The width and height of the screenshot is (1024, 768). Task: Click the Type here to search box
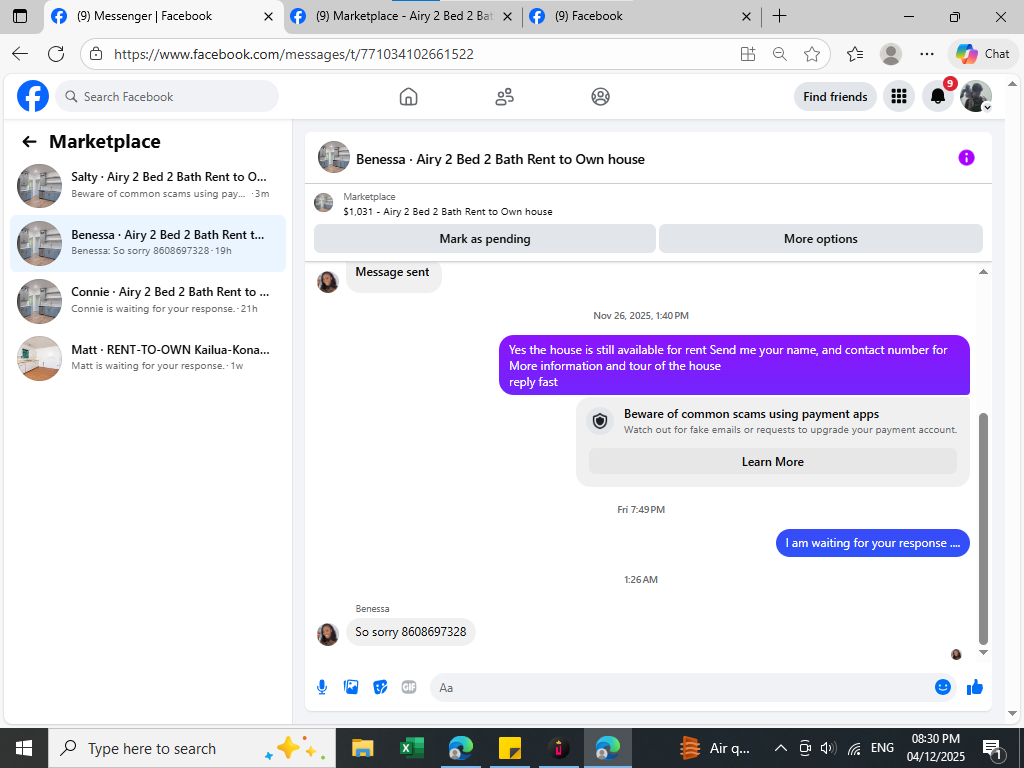point(191,748)
